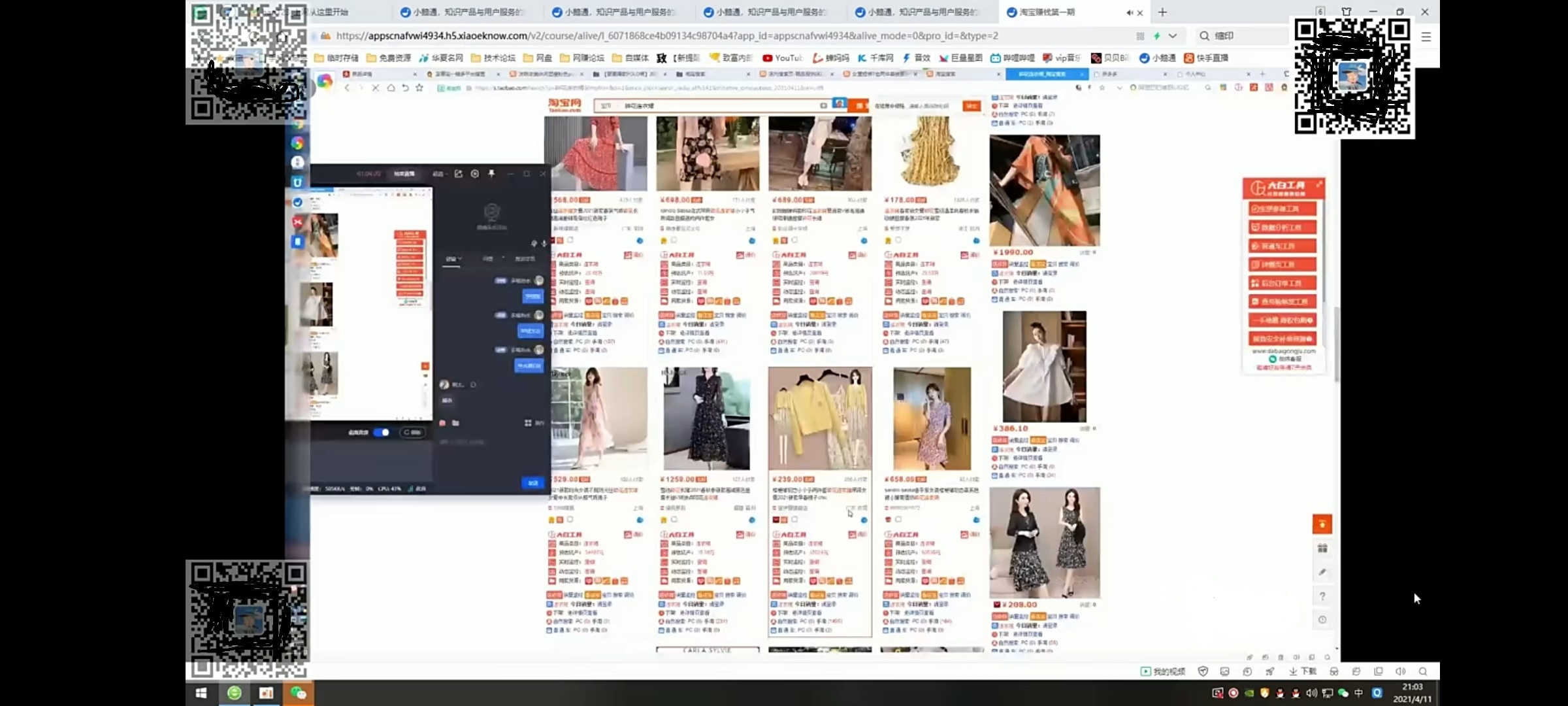Click the question mark help icon on right edge
The width and height of the screenshot is (1568, 706).
coord(1322,596)
